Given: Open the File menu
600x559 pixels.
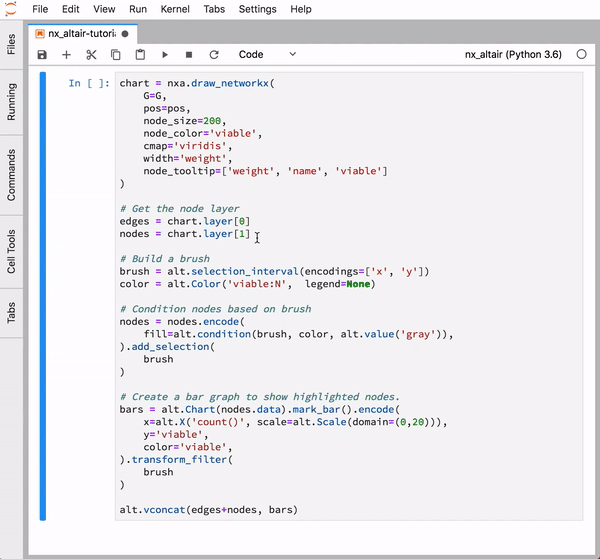Looking at the screenshot, I should click(x=40, y=9).
